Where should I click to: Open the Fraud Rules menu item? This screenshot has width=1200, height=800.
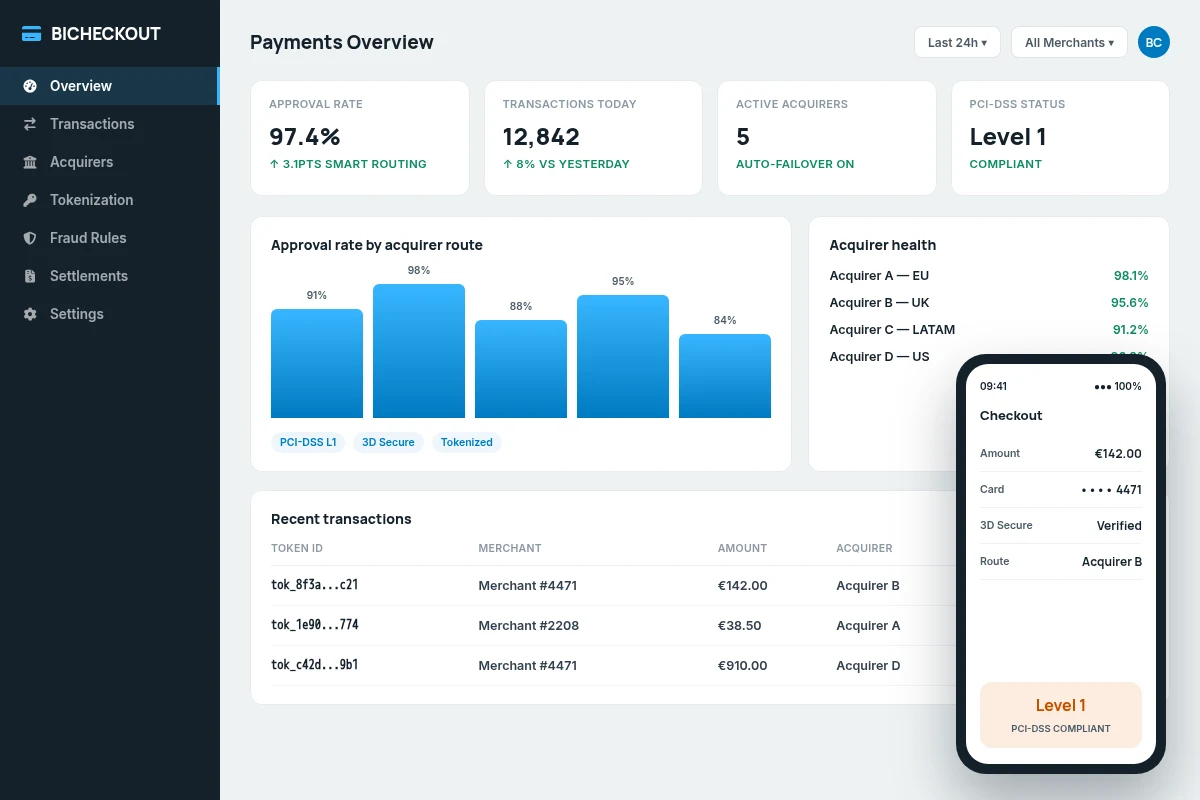(x=110, y=238)
